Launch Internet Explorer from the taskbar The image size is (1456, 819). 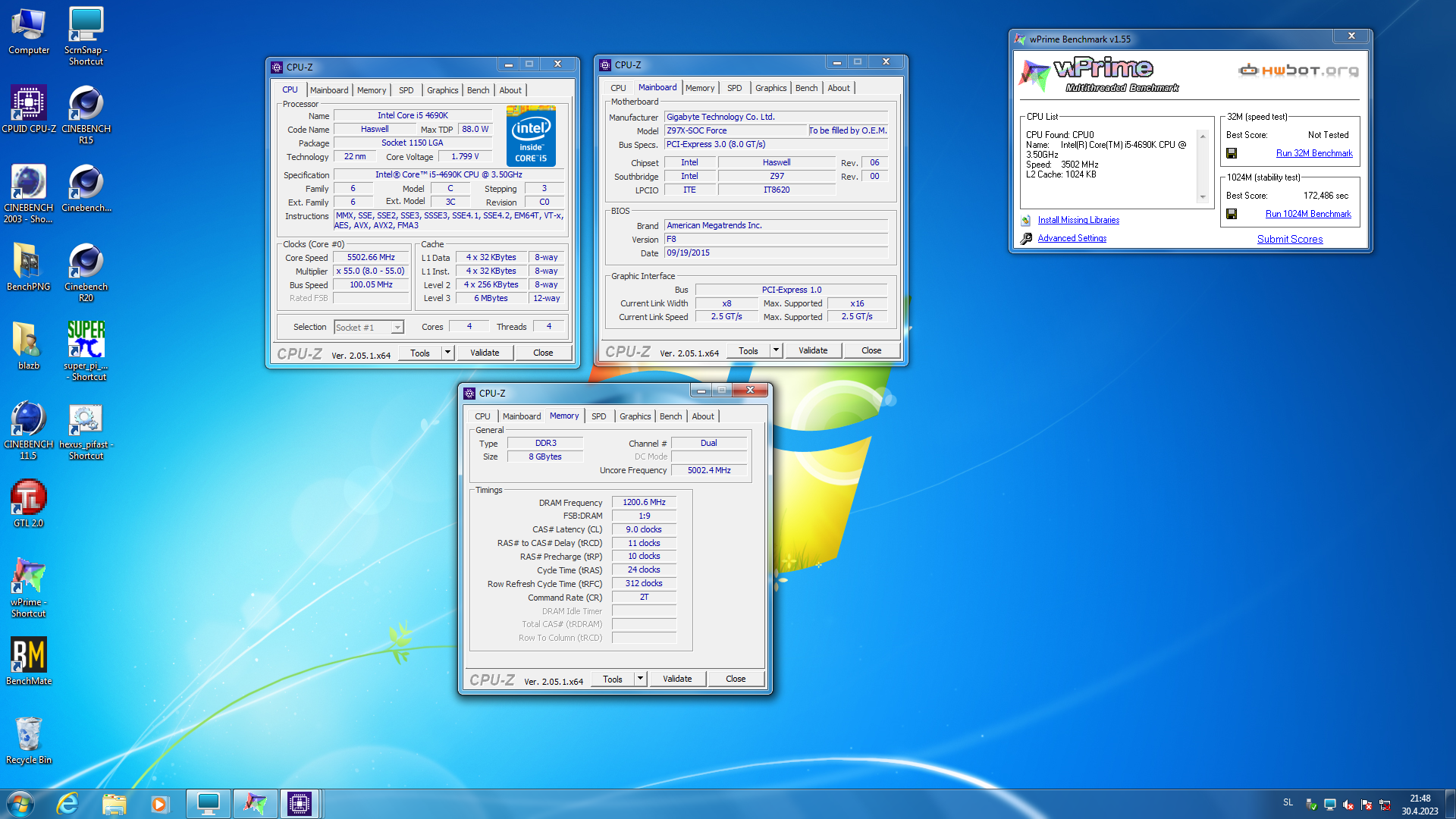pos(67,804)
